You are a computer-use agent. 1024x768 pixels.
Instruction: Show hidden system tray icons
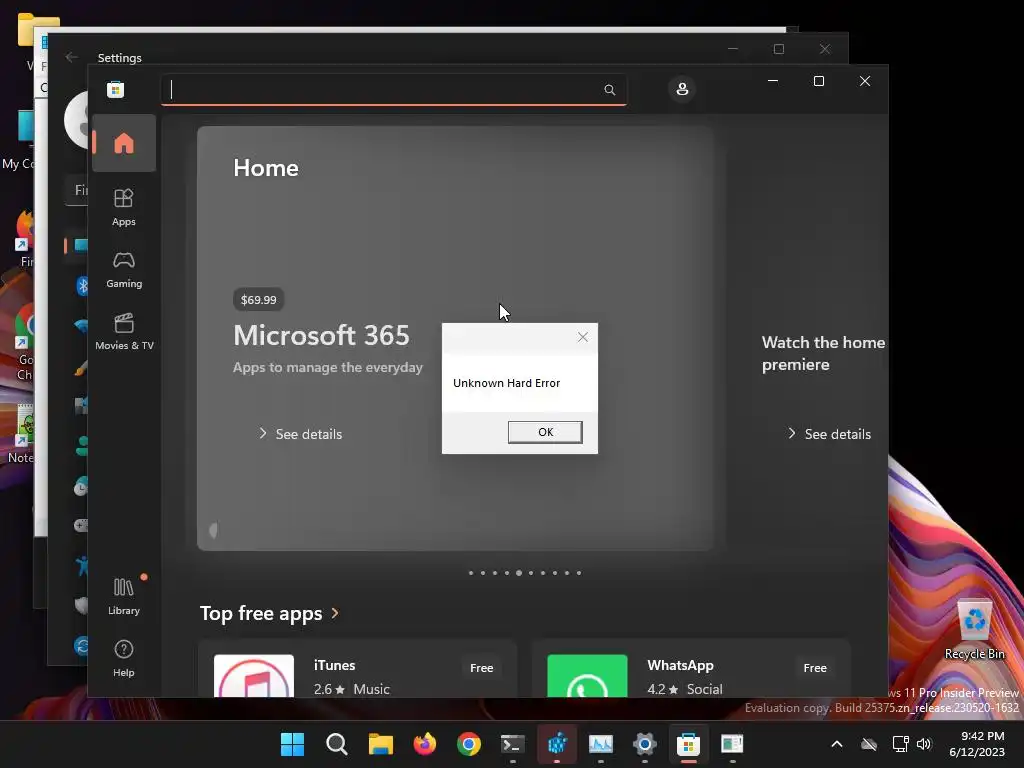pyautogui.click(x=837, y=744)
